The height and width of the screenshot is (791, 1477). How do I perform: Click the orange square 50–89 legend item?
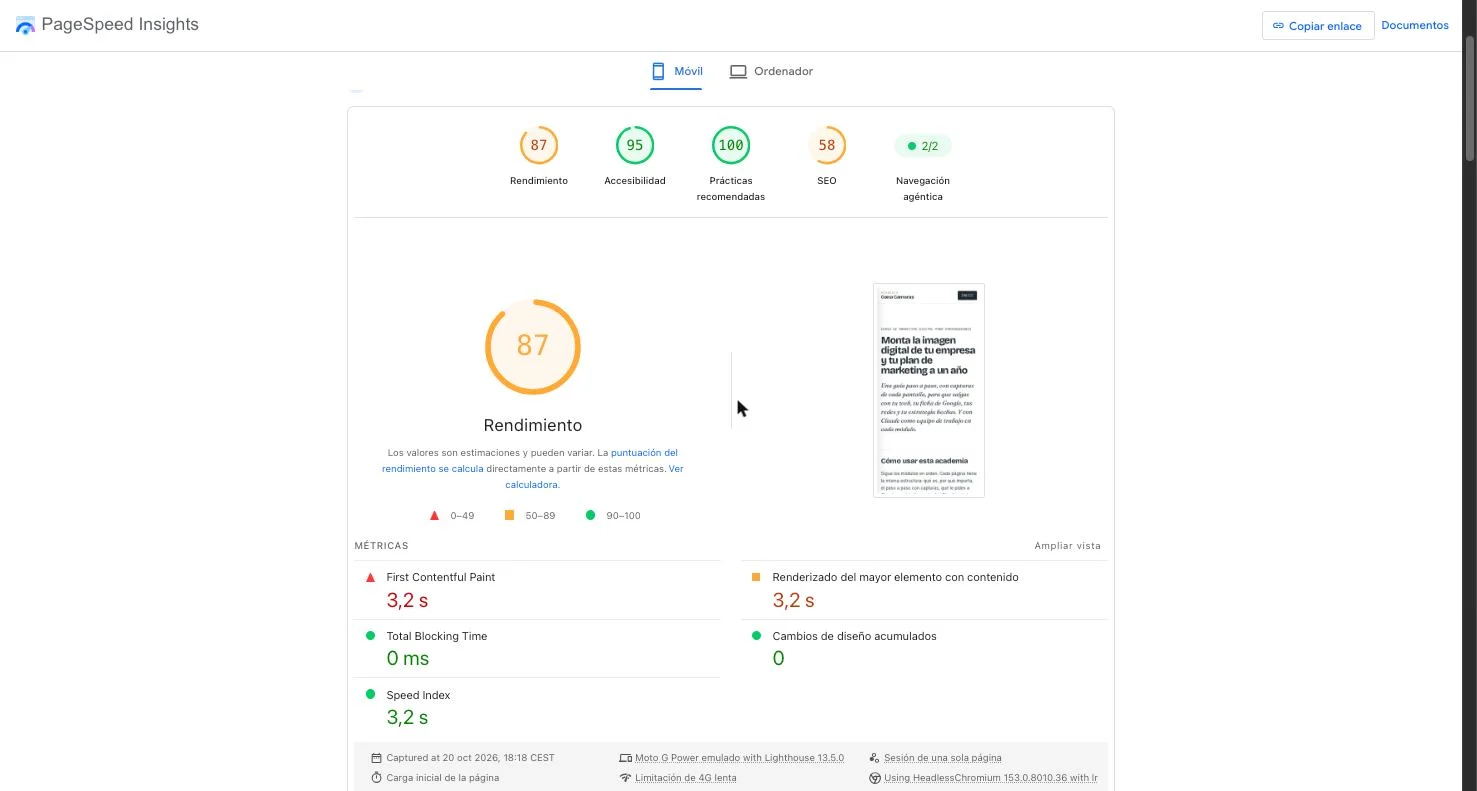click(529, 516)
